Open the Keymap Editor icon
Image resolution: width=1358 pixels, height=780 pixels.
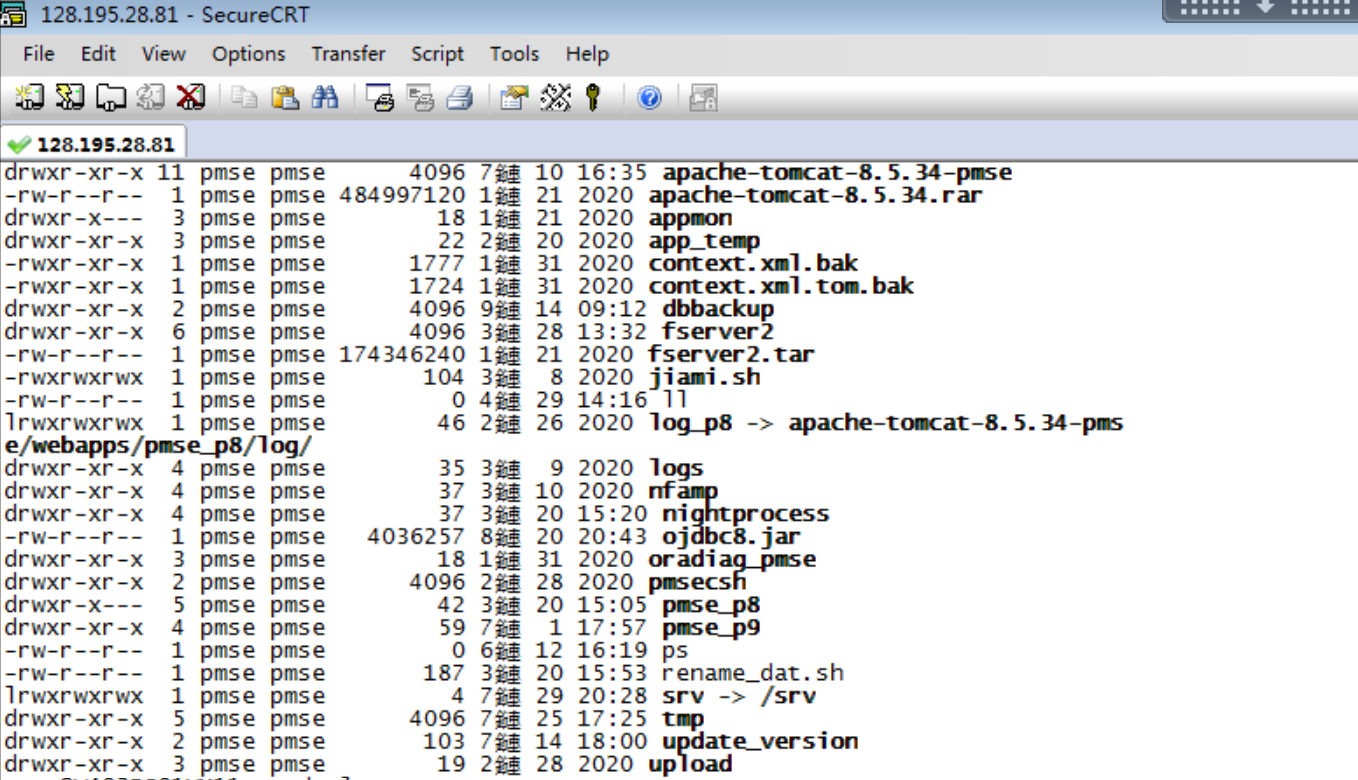point(555,97)
